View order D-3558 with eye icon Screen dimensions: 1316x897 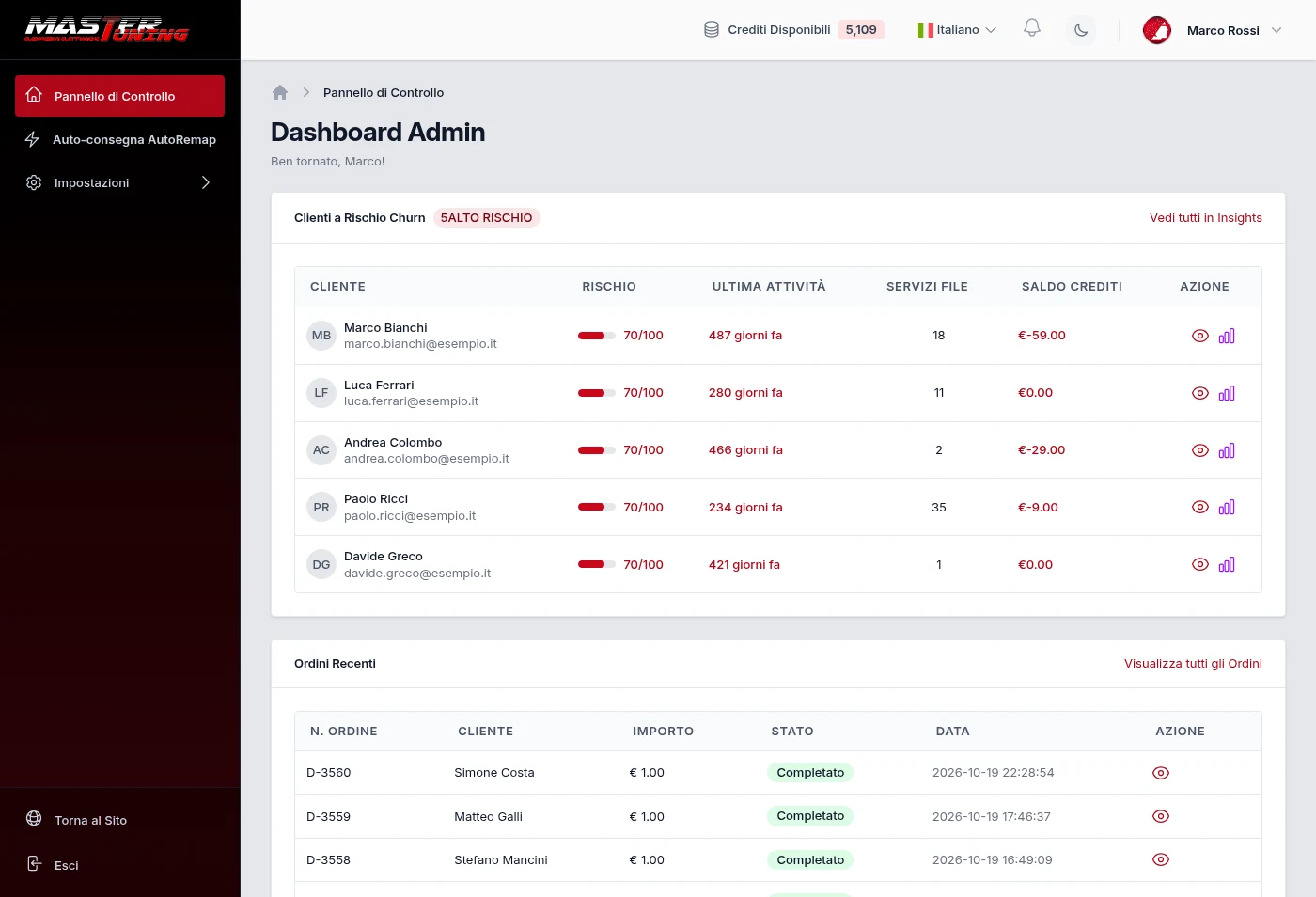click(1161, 859)
